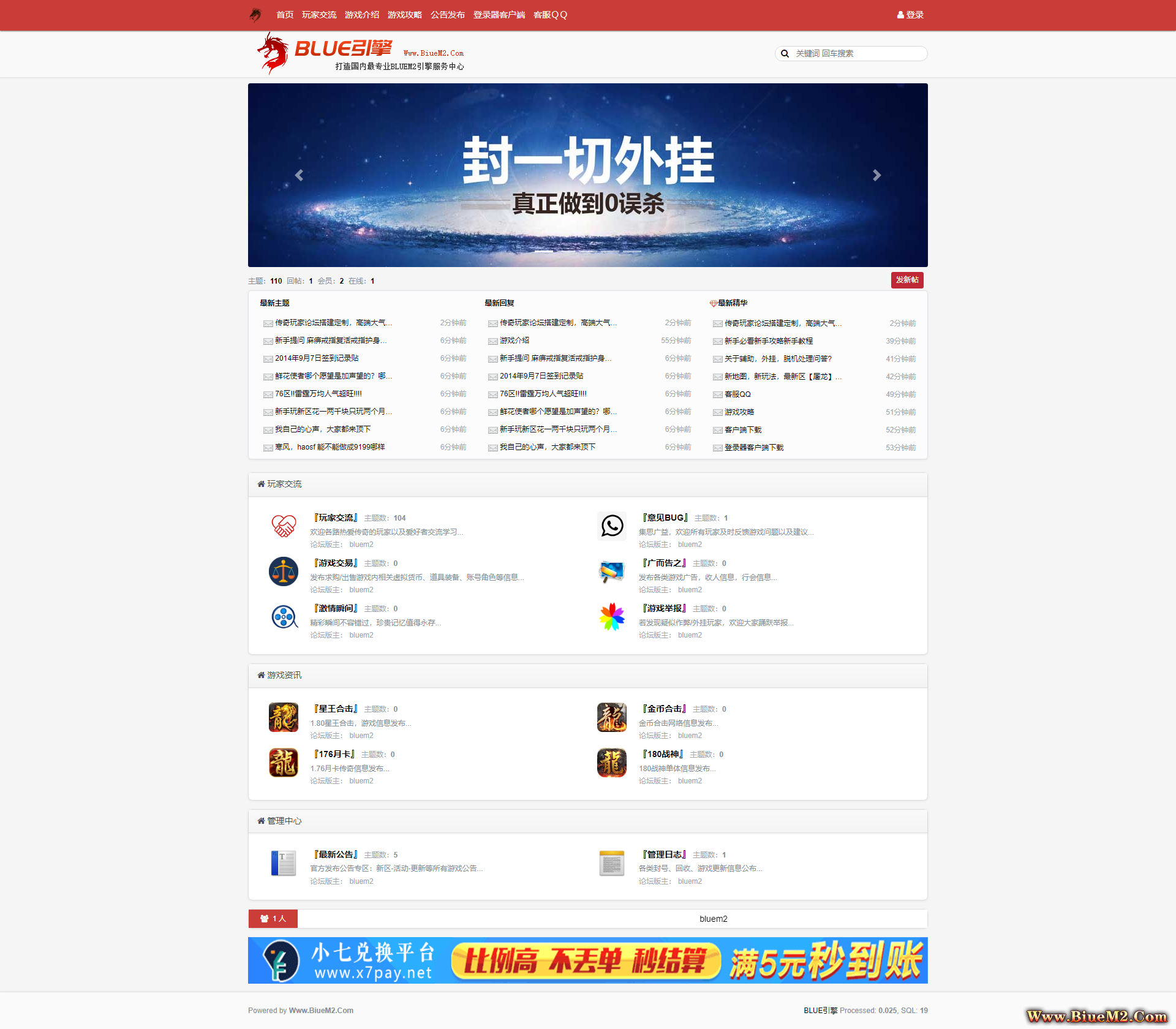Open the 『金币合击』 forum link
Viewport: 1176px width, 1029px height.
[663, 709]
